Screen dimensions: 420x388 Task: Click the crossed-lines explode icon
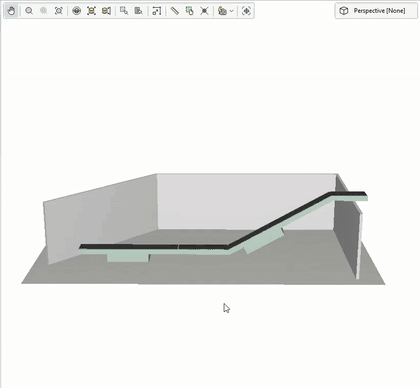point(204,11)
